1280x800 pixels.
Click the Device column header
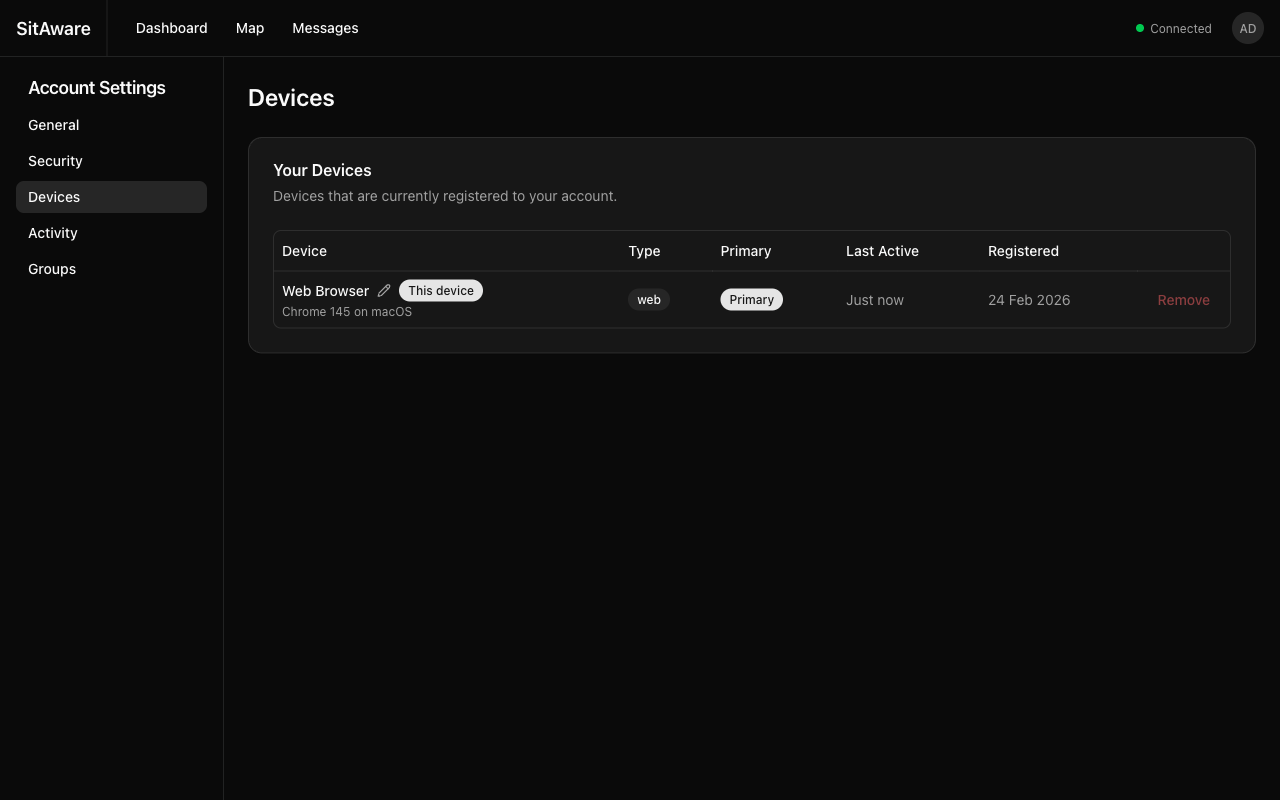click(x=304, y=251)
